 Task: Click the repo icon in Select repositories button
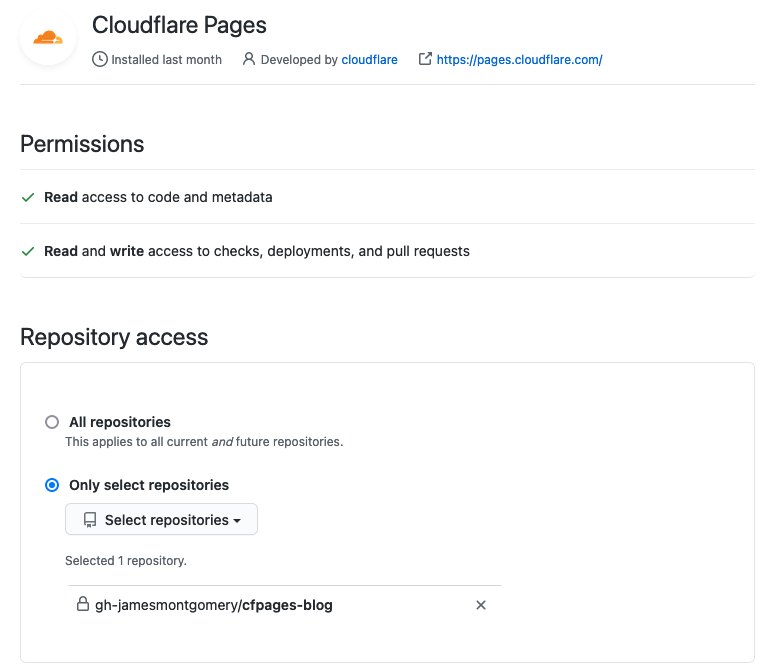pyautogui.click(x=90, y=520)
